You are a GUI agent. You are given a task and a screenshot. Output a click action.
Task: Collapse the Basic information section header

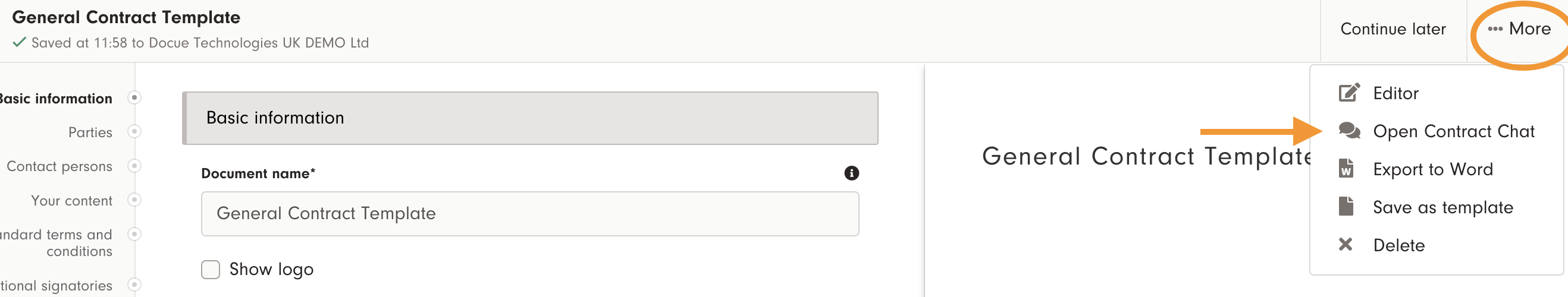coord(529,118)
